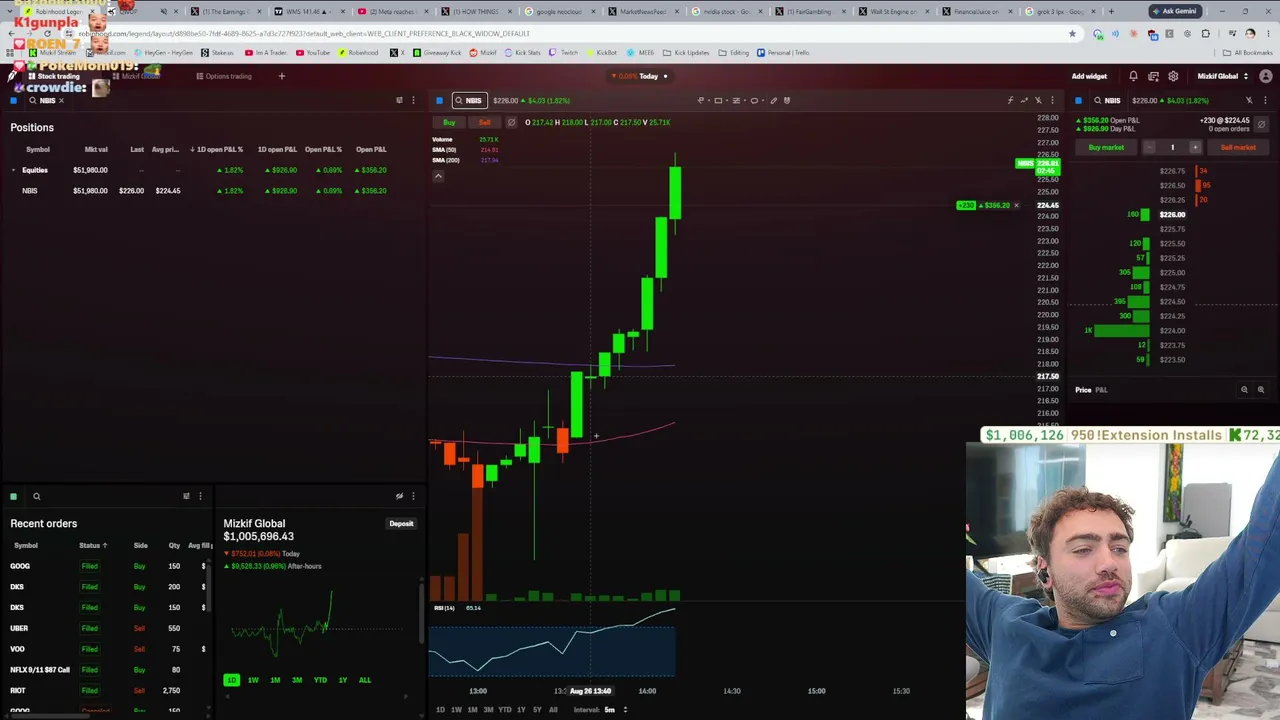Switch to the Stock trading layout tab
This screenshot has width=1280, height=720.
[54, 76]
